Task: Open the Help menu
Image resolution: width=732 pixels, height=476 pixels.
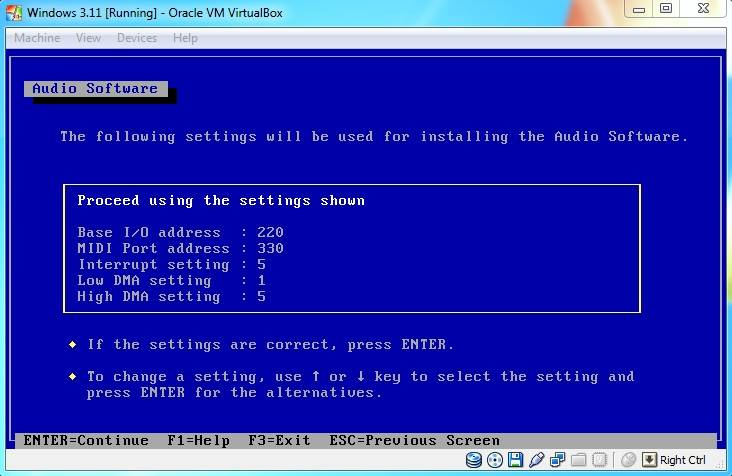Action: pos(185,38)
